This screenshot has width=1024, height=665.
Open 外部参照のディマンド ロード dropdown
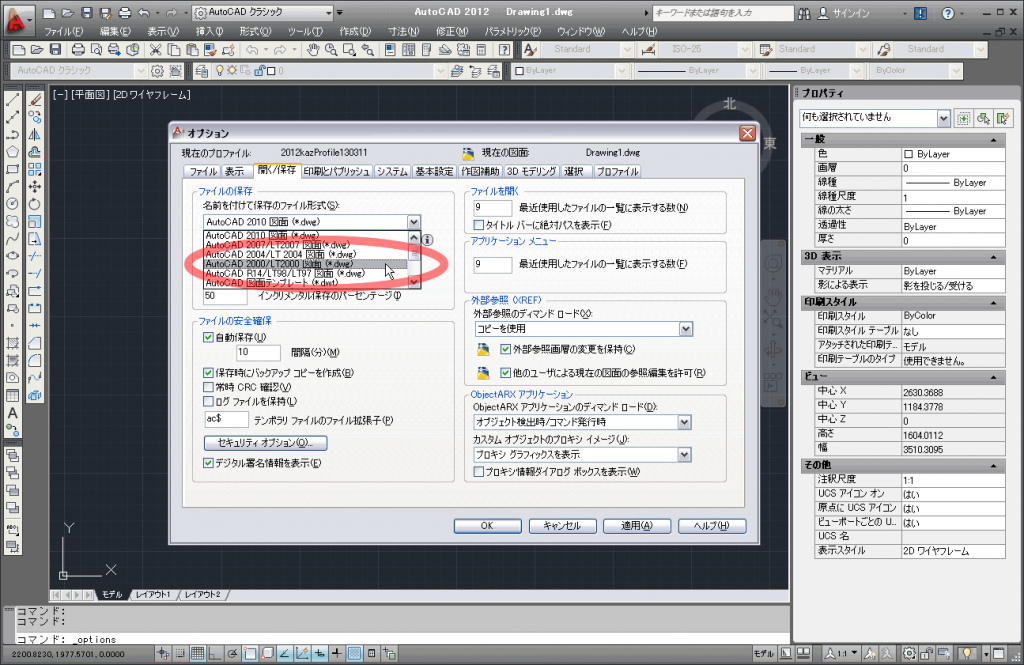click(685, 329)
